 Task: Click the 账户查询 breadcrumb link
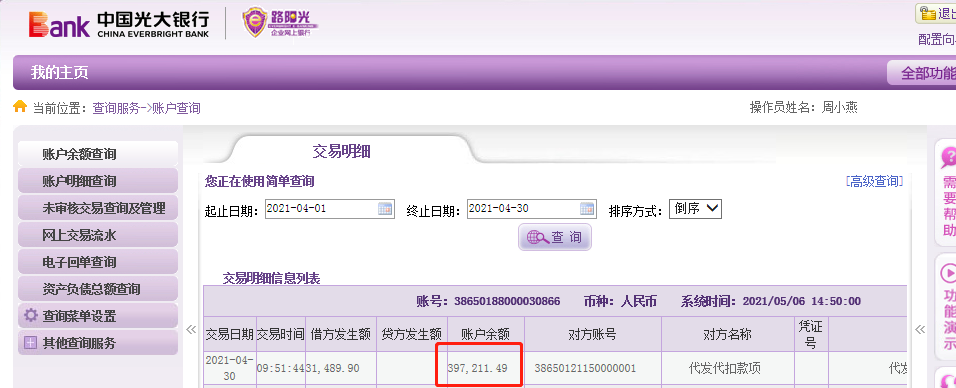click(176, 108)
